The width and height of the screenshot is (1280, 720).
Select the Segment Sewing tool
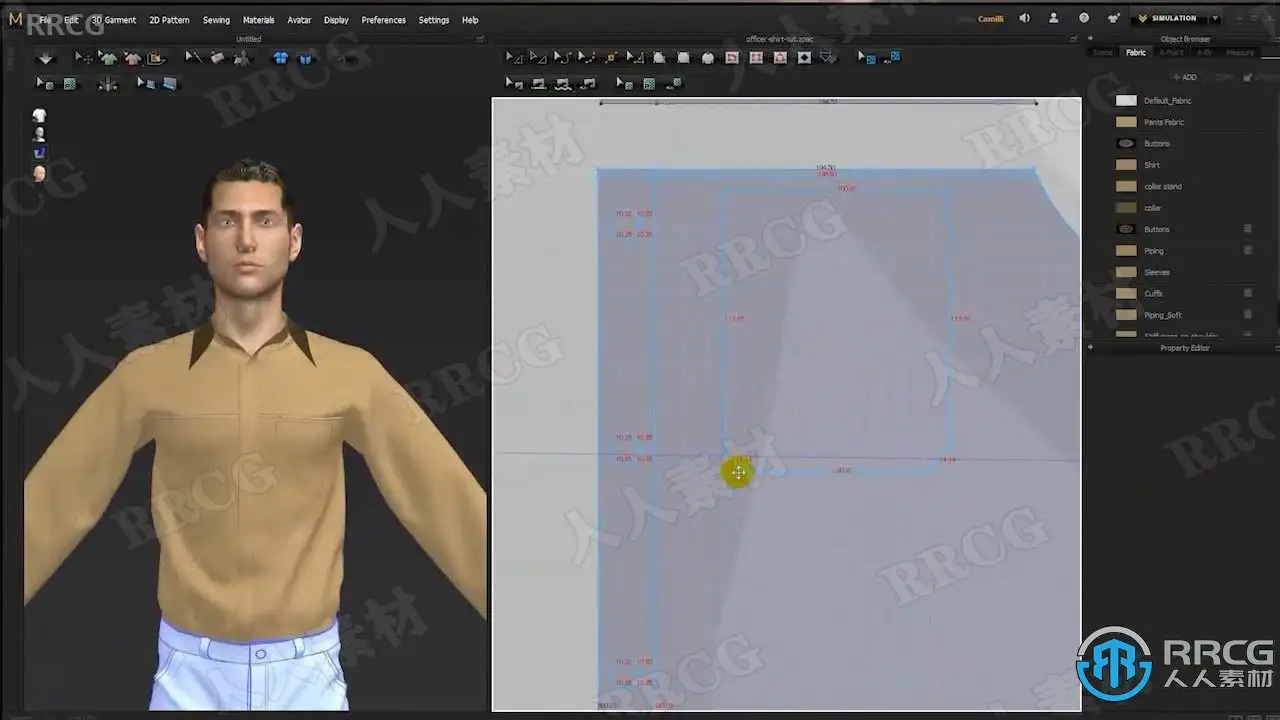click(538, 84)
